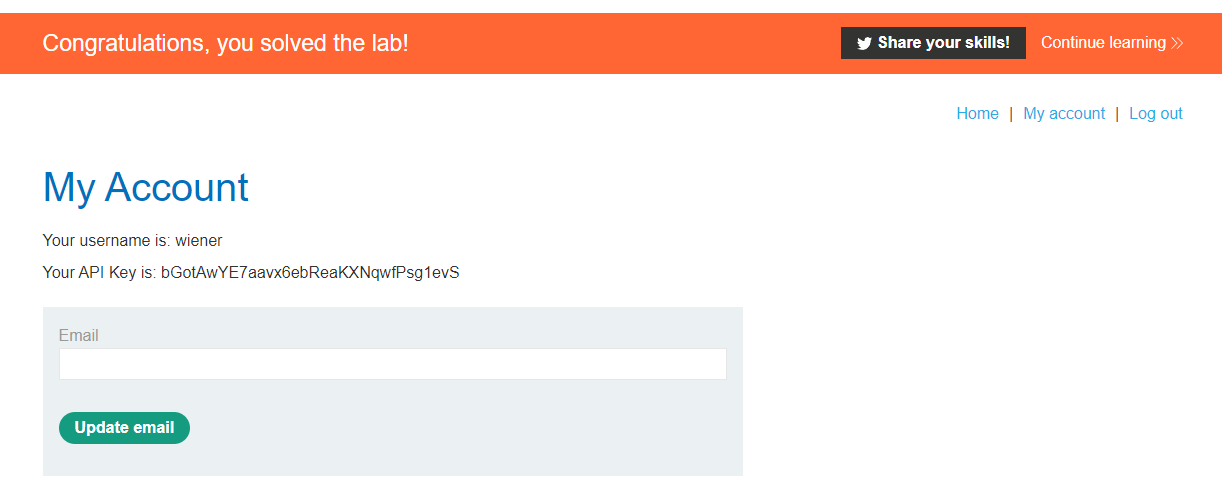
Task: Open the Continue learning link
Action: point(1112,43)
